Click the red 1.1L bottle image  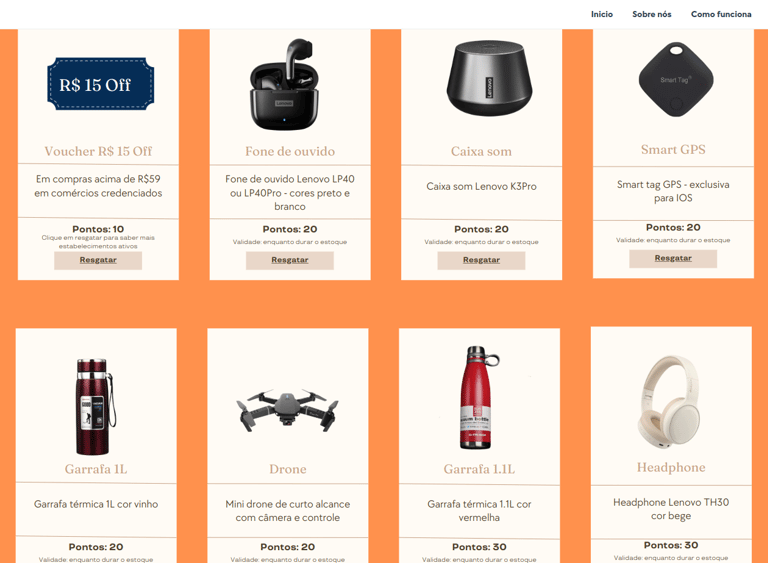click(479, 397)
